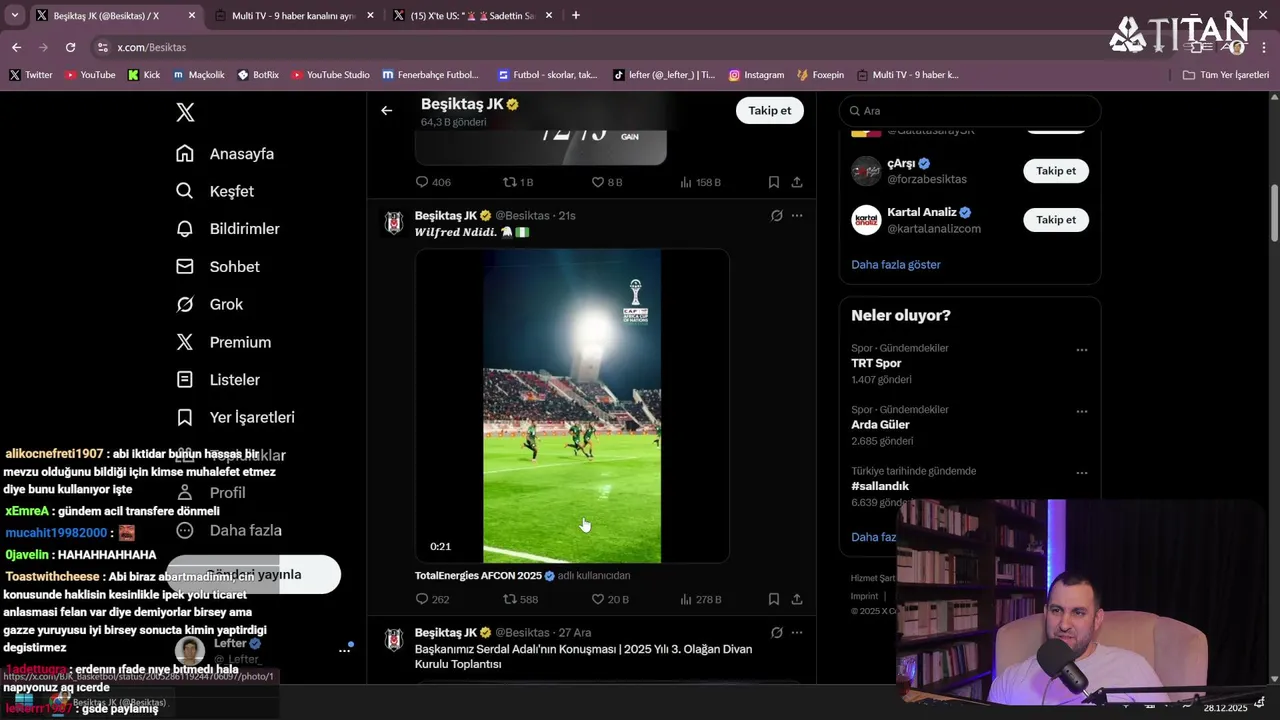Open Beşiktaş JK avatar on Ndidi post
This screenshot has height=720, width=1280.
pyautogui.click(x=394, y=223)
